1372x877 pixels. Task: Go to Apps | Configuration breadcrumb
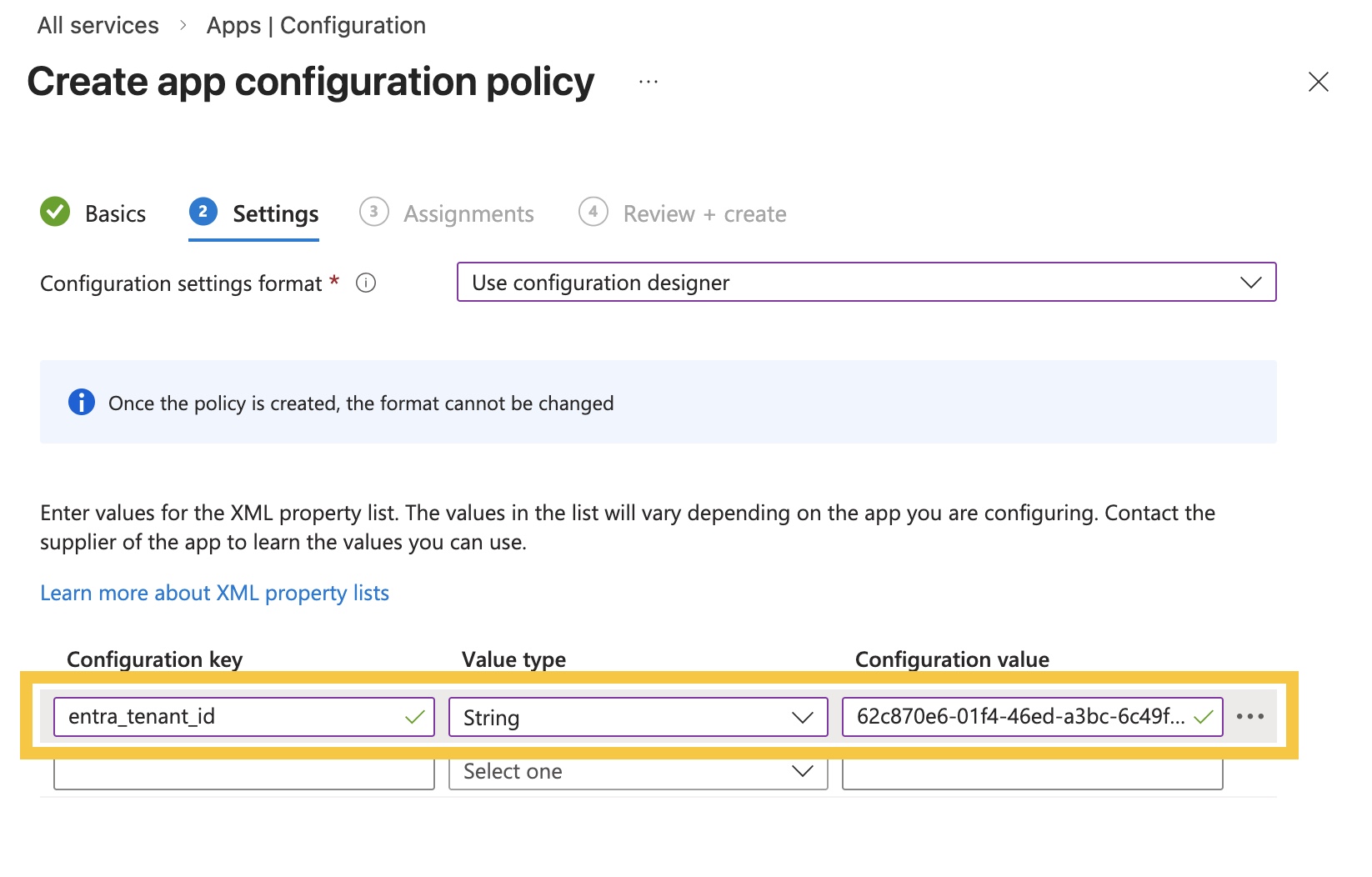[316, 26]
